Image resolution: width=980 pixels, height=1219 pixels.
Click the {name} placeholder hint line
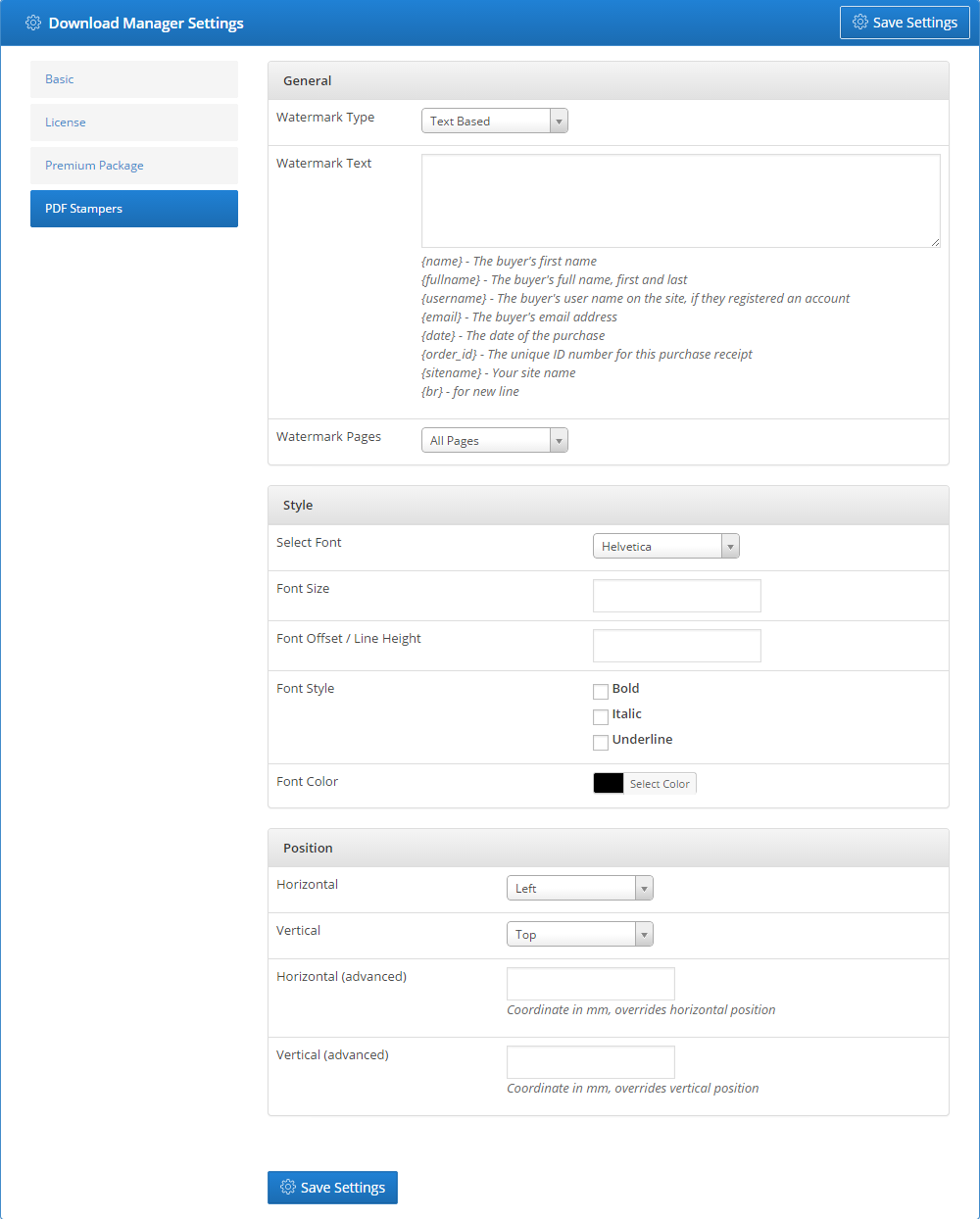[510, 261]
